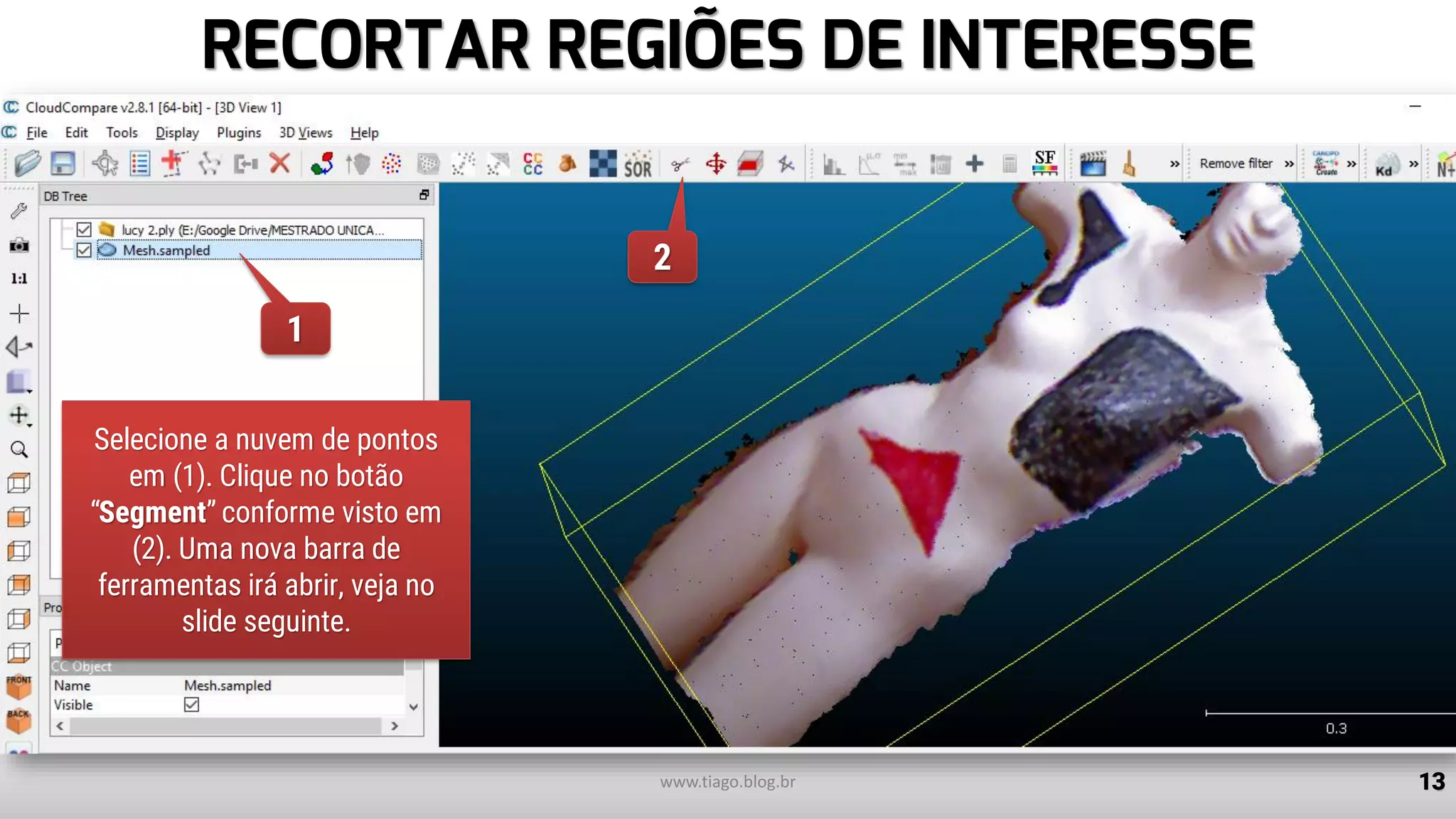This screenshot has height=819, width=1456.
Task: Click the primitive factory shapes icon
Action: 567,164
